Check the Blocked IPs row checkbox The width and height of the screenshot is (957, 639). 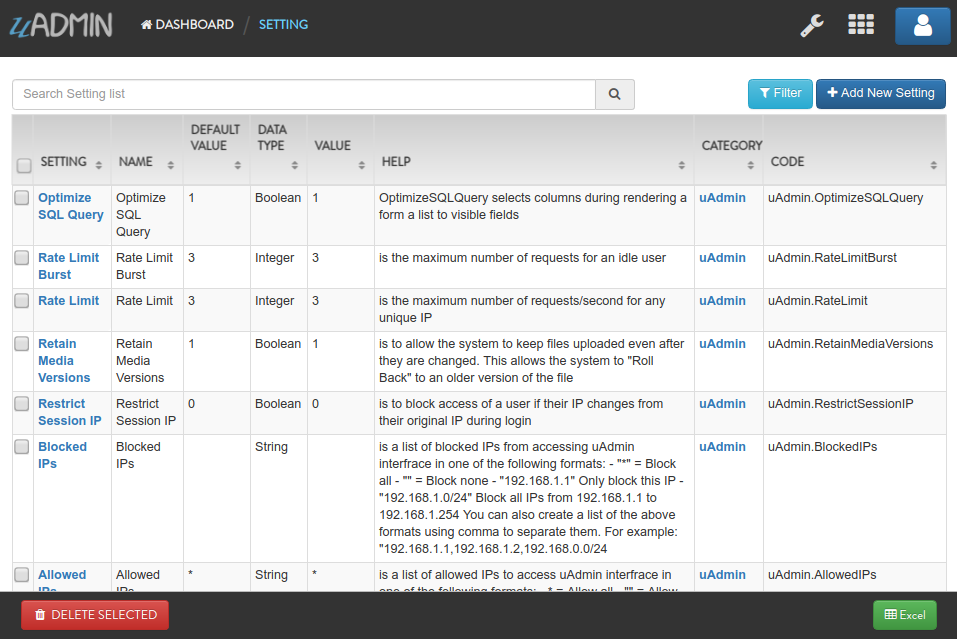(x=21, y=447)
